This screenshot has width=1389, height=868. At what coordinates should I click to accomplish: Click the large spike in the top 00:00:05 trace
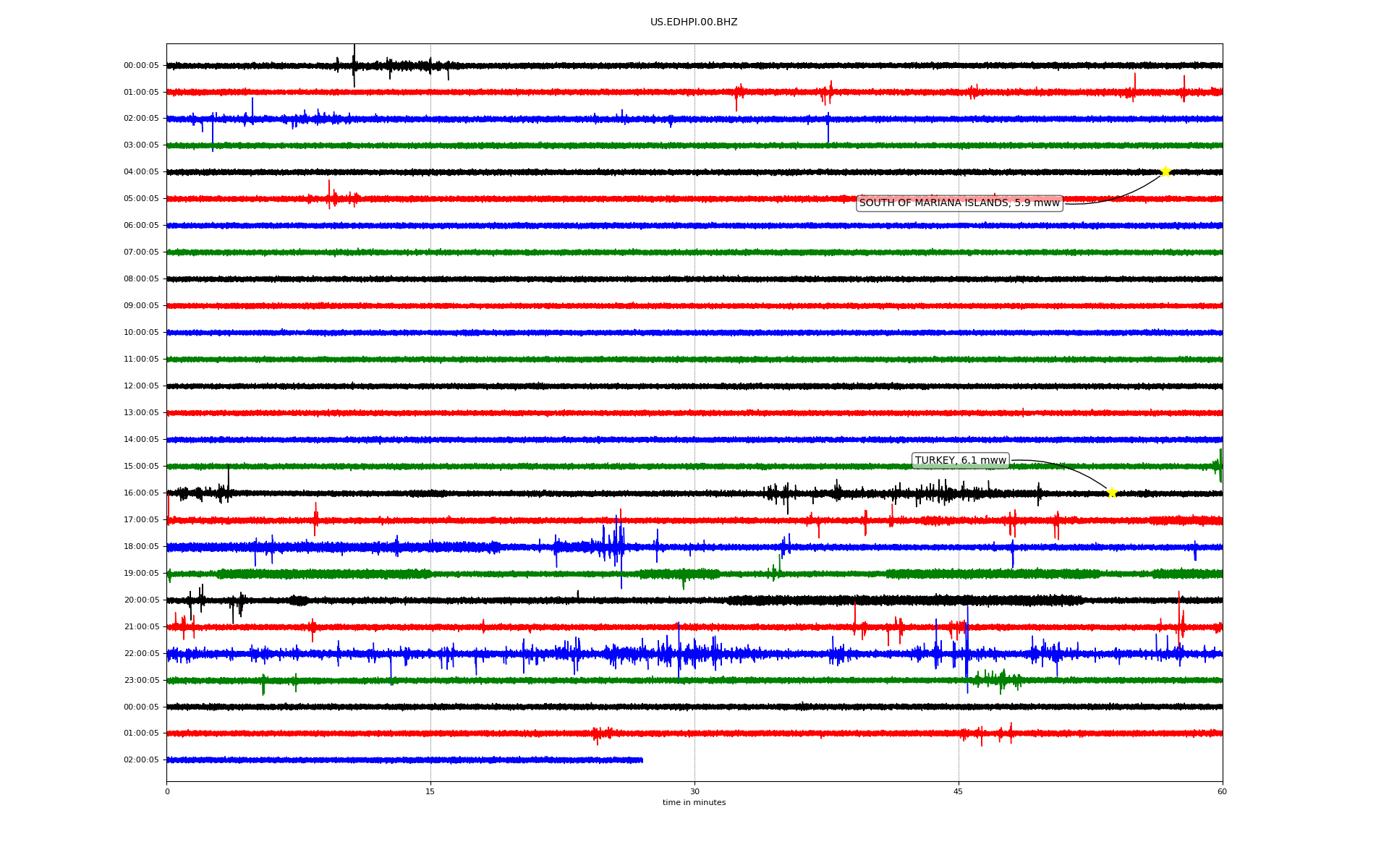pos(354,66)
